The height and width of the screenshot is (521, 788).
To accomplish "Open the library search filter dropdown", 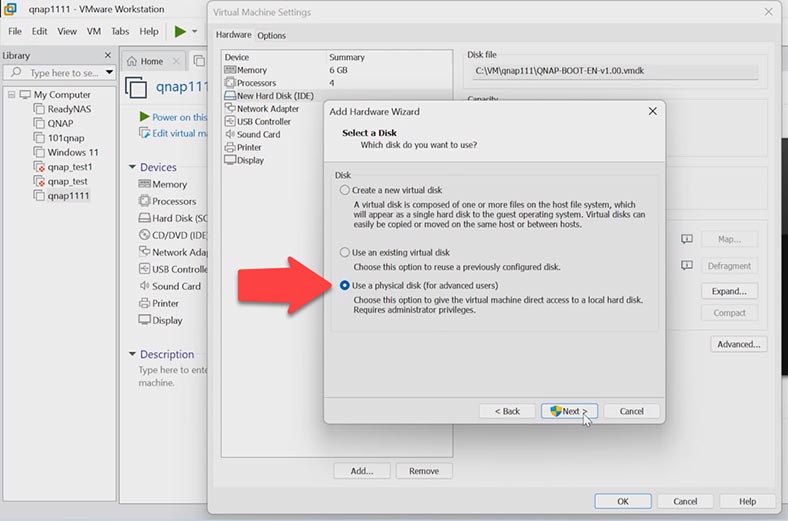I will (109, 73).
